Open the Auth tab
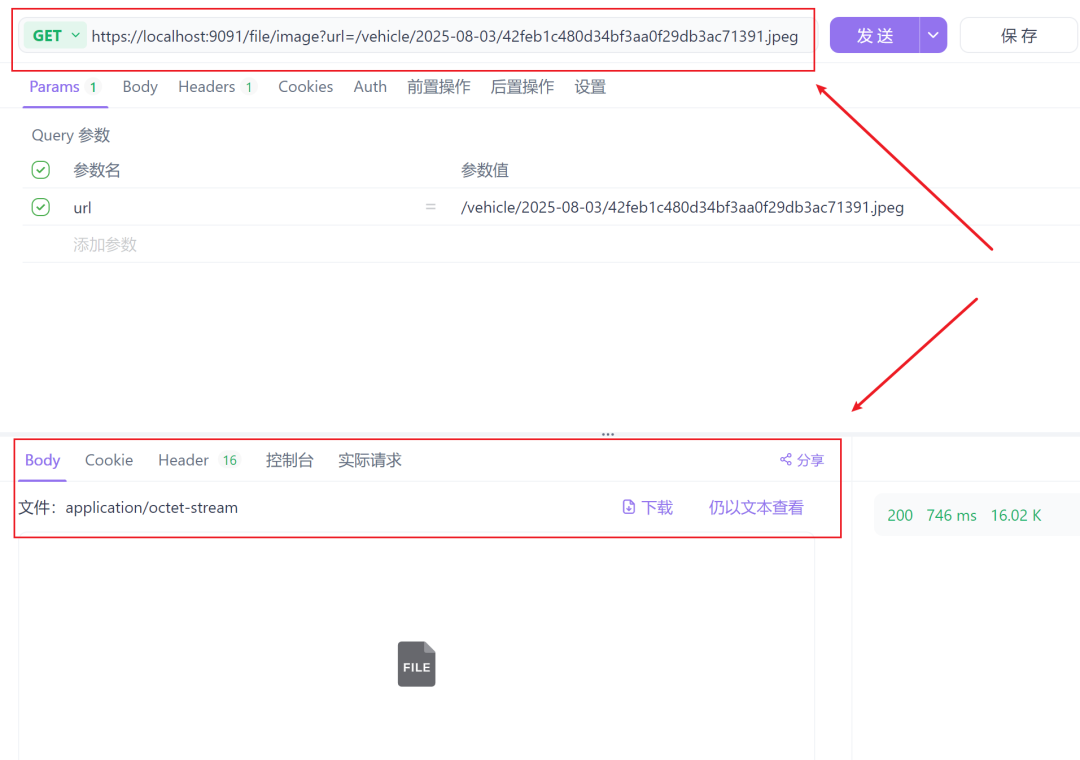The width and height of the screenshot is (1080, 760). pos(369,87)
